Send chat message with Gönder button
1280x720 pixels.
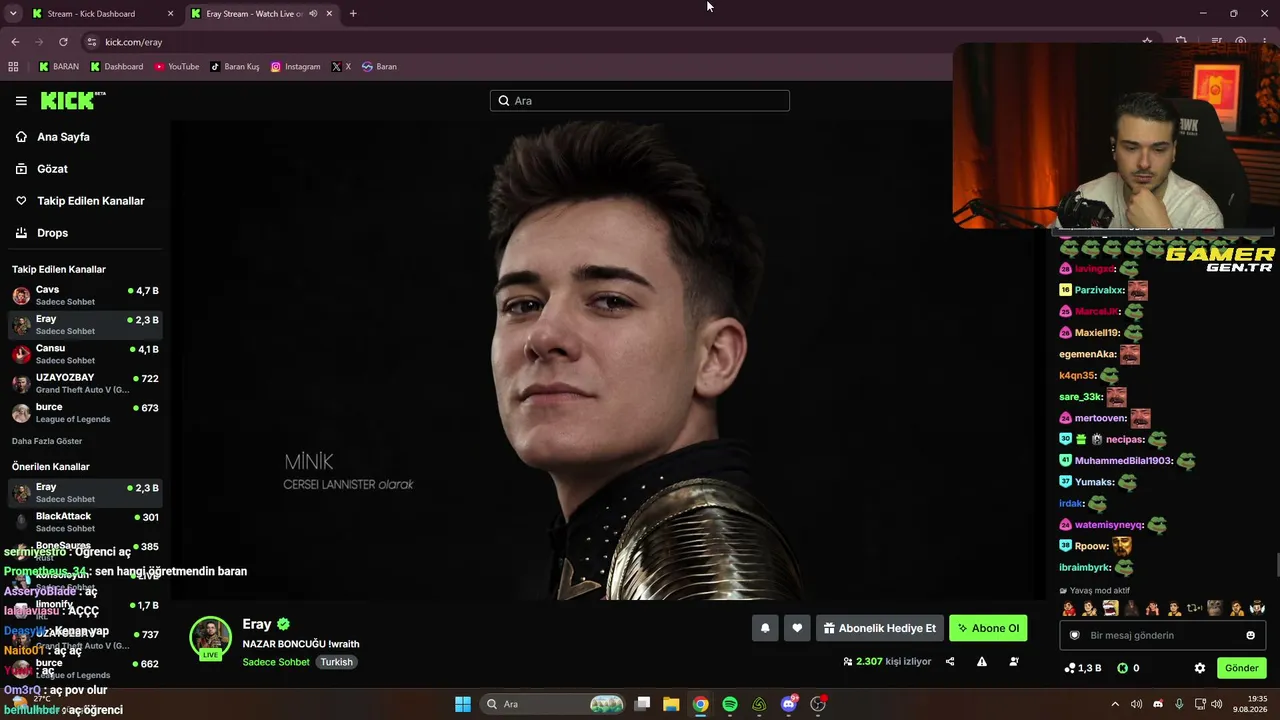click(1241, 668)
